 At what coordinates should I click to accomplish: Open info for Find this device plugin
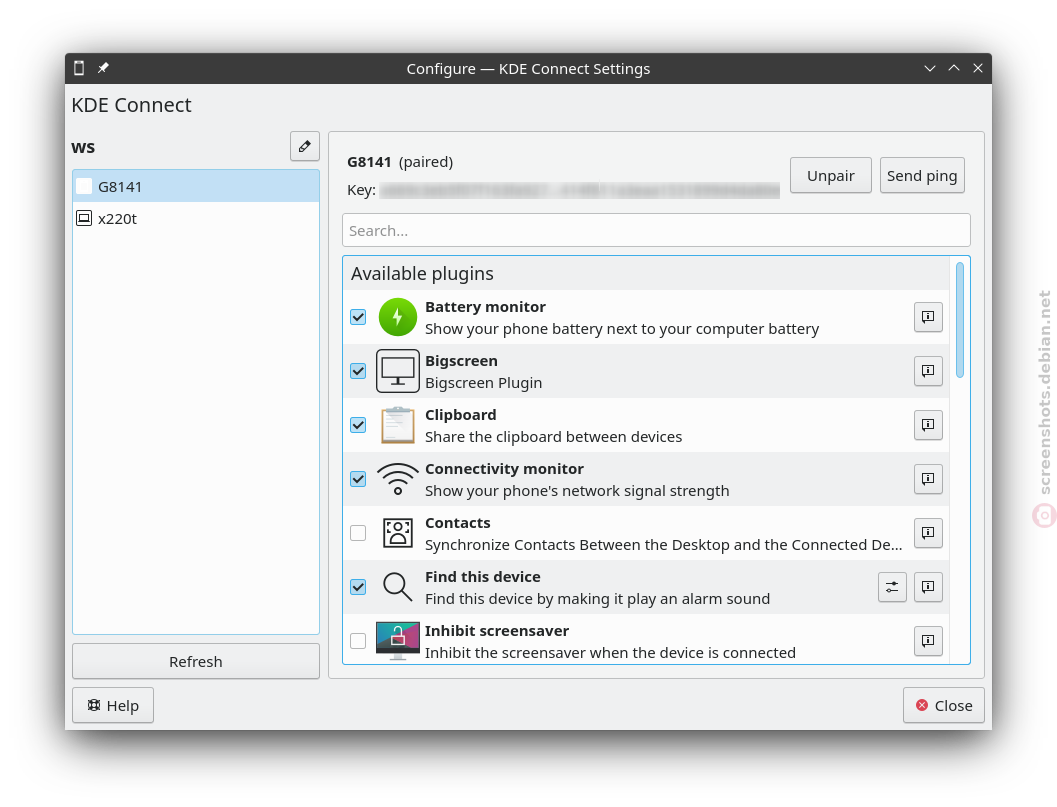point(928,587)
